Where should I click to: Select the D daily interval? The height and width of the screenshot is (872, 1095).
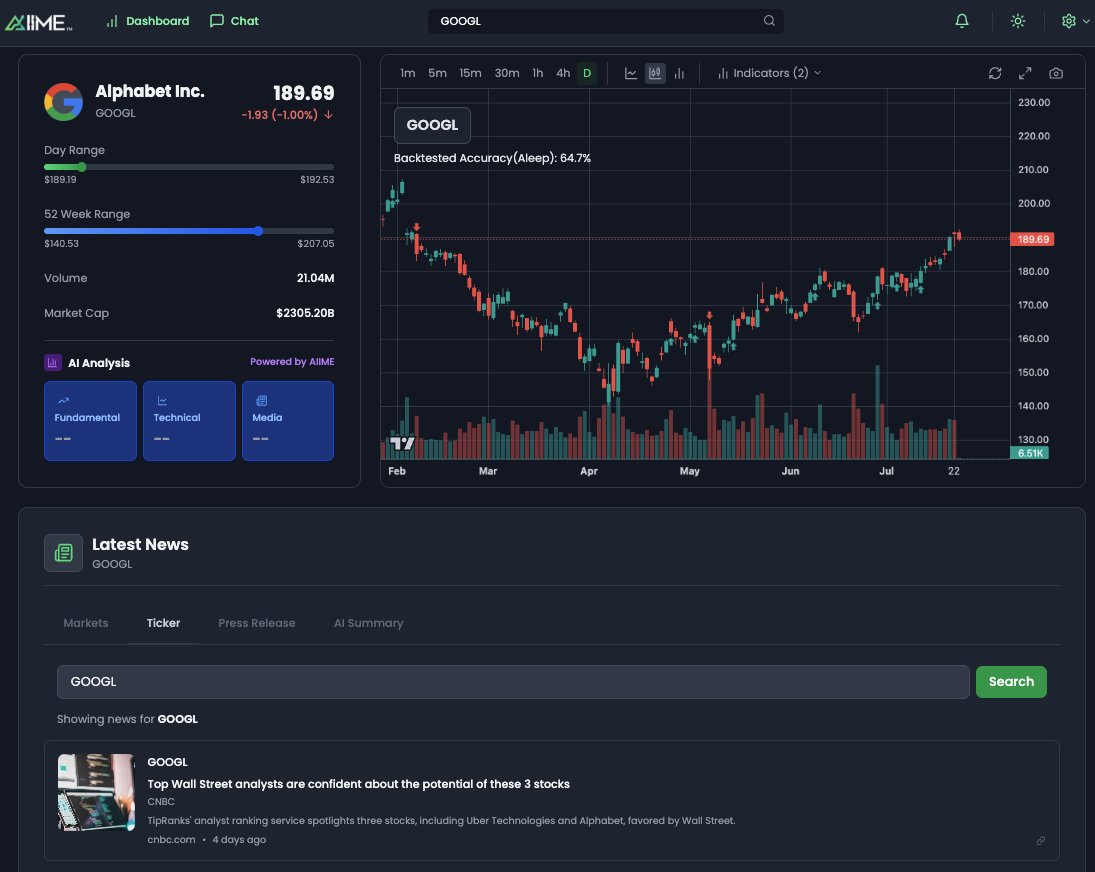click(x=587, y=73)
